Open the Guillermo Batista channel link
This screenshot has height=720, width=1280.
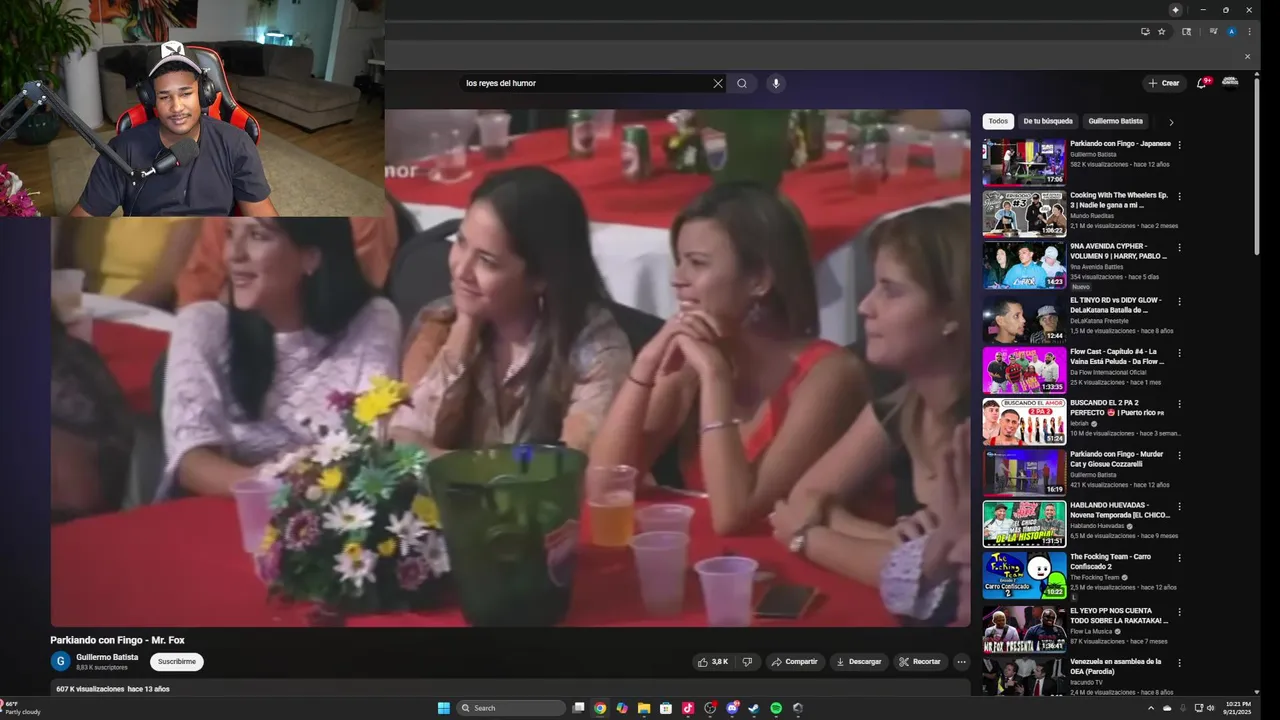pyautogui.click(x=107, y=657)
